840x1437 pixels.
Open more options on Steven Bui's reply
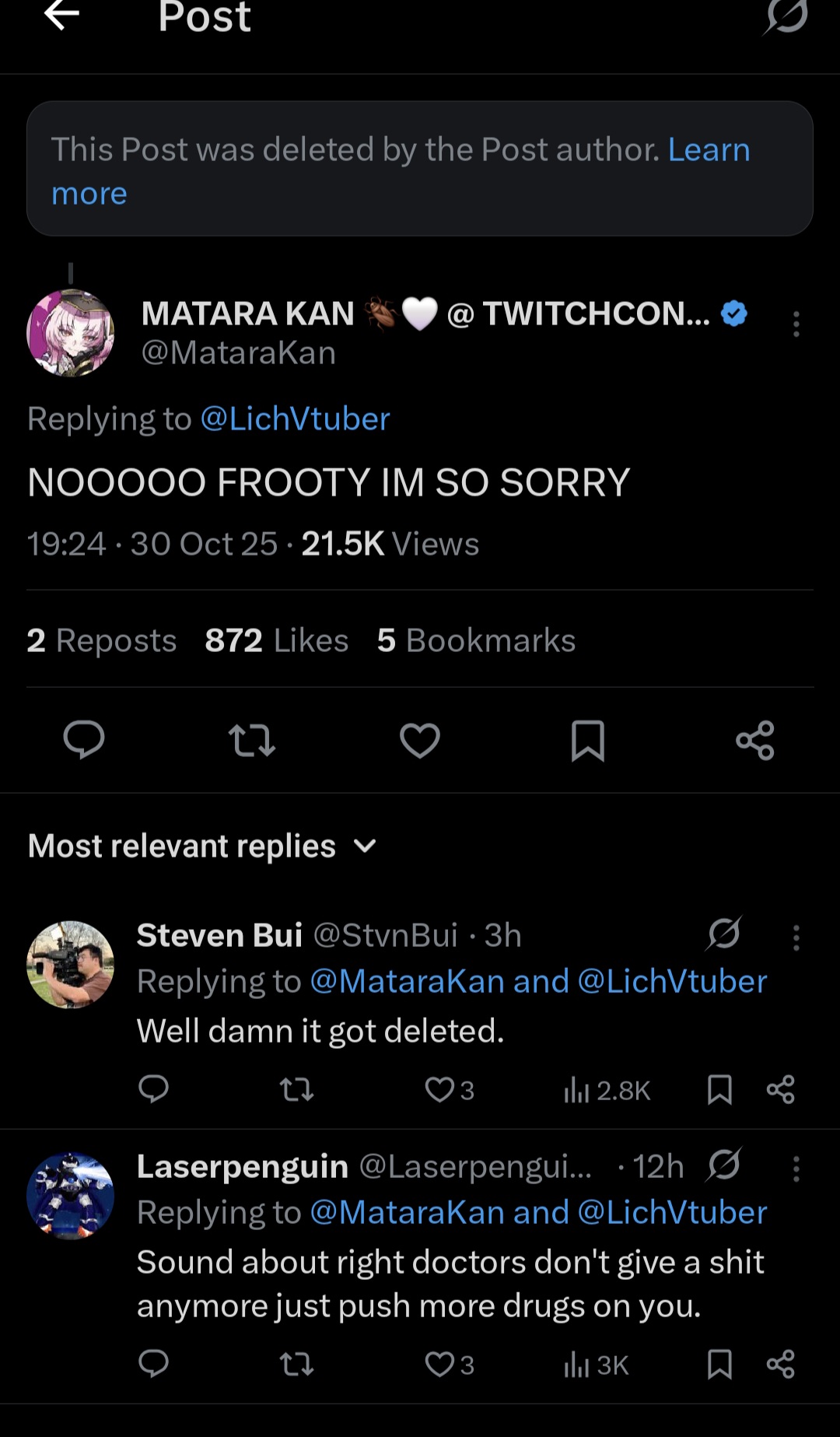796,938
